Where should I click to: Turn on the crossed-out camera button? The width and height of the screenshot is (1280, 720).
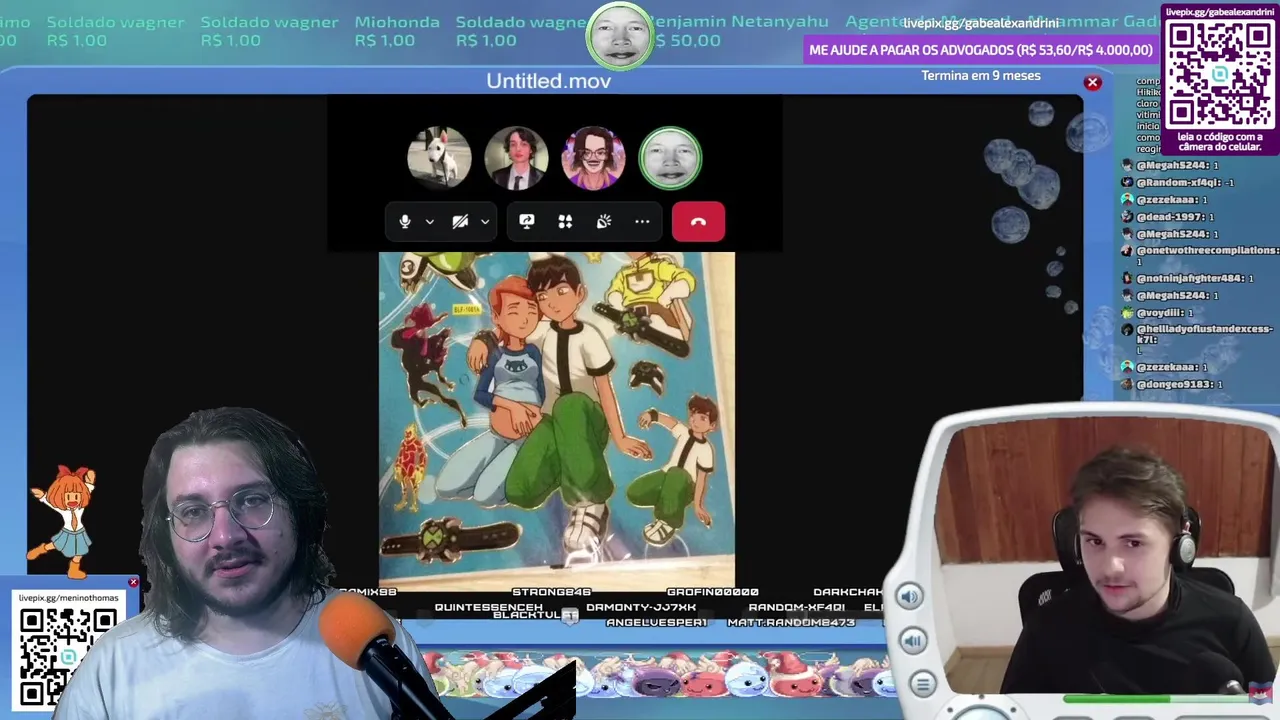point(460,222)
